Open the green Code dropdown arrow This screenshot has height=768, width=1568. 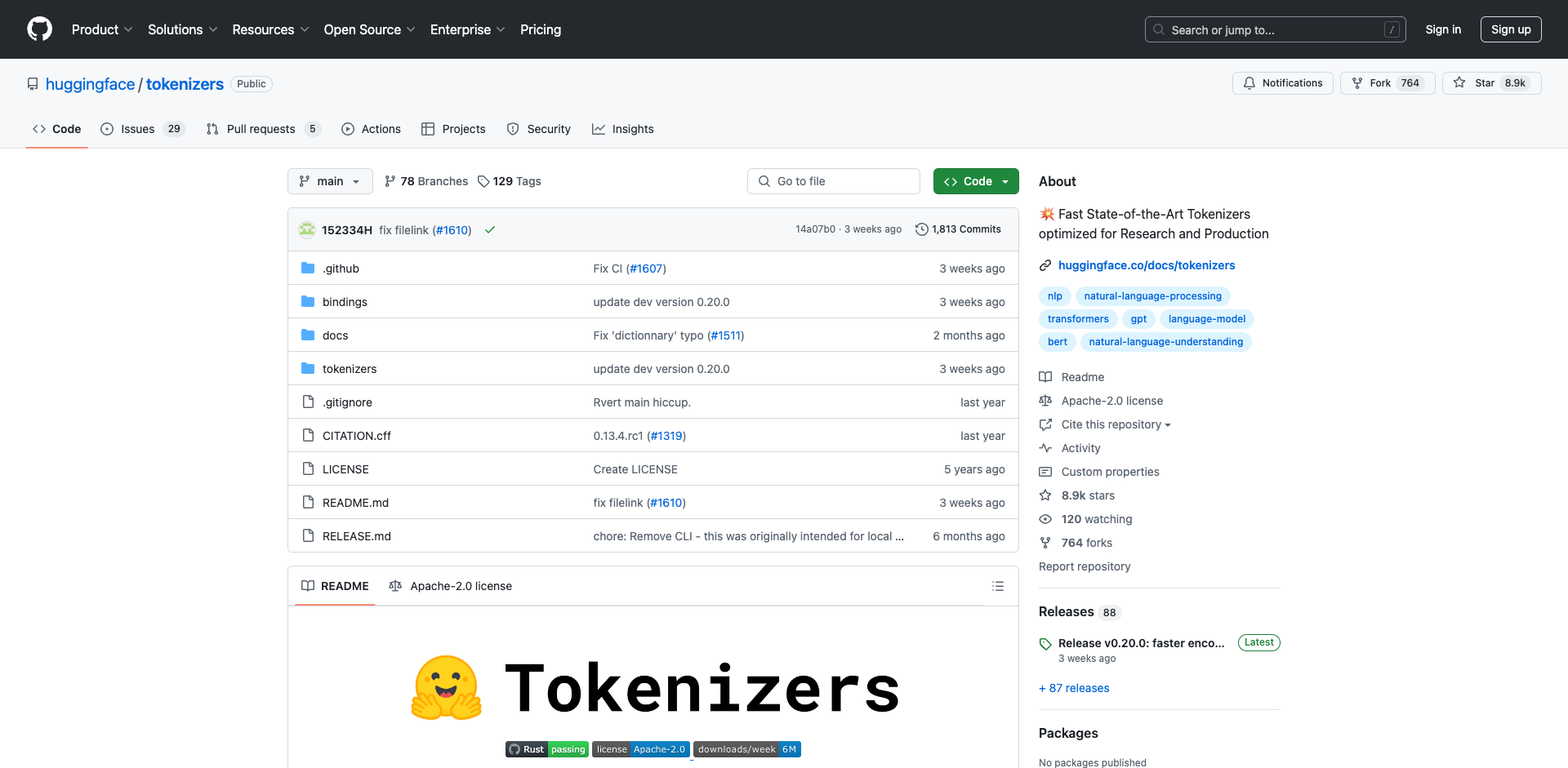tap(1004, 181)
